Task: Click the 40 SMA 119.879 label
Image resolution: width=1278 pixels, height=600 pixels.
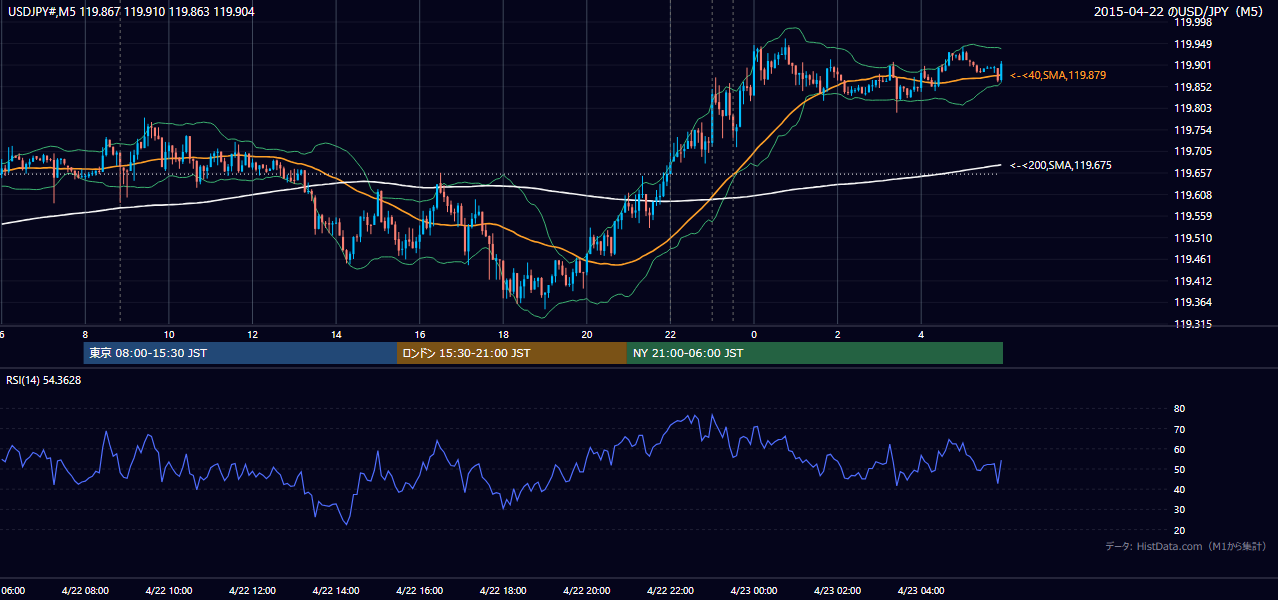Action: pos(1058,75)
